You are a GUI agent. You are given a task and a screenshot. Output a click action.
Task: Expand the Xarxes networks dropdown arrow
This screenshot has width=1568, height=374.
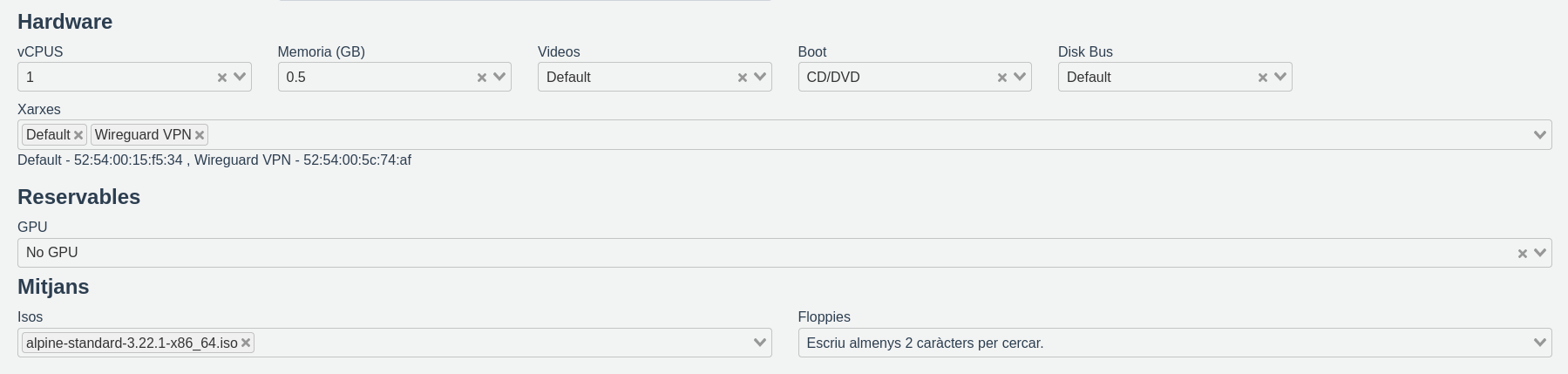1540,135
